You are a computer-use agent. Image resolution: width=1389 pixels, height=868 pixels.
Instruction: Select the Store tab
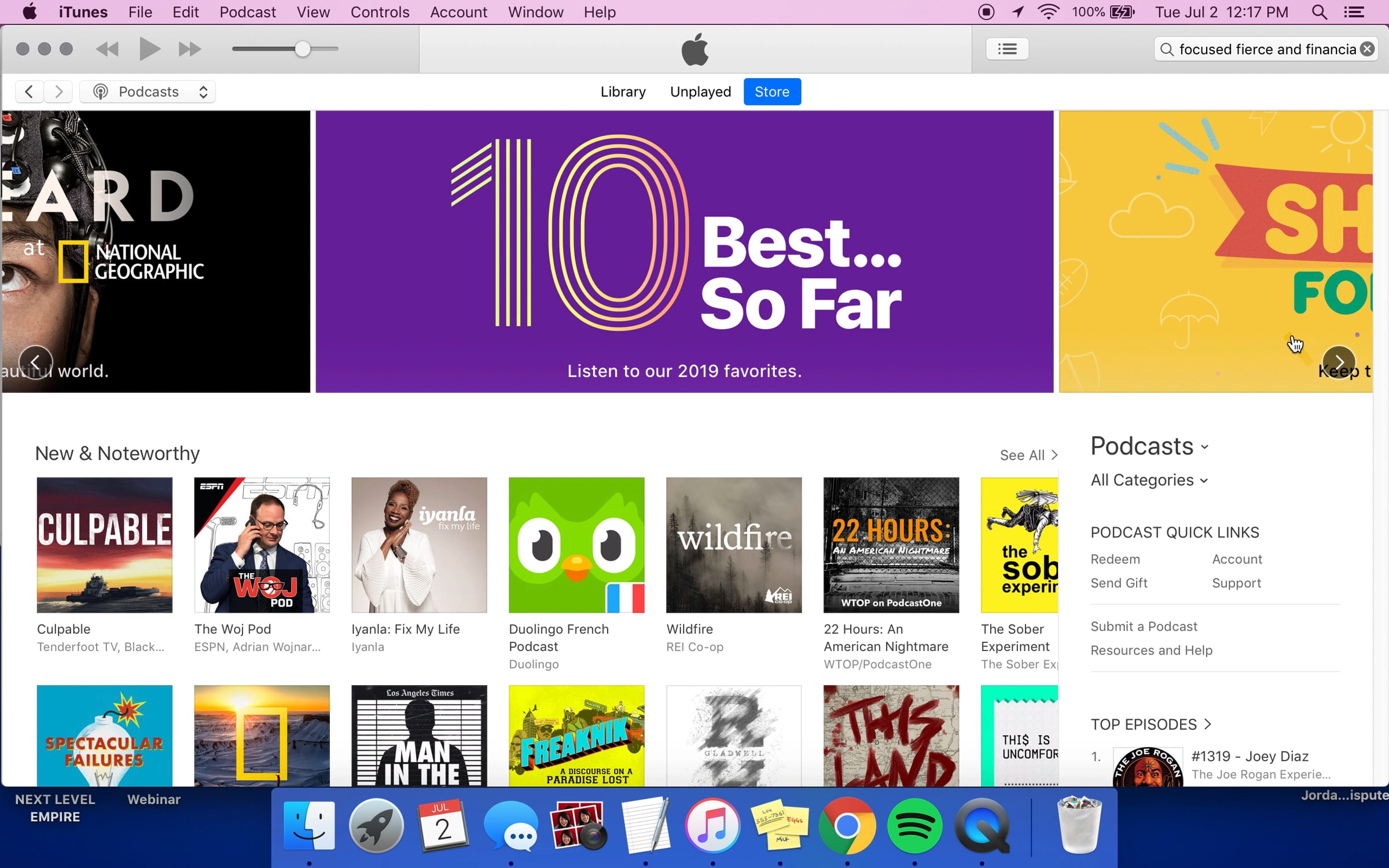[x=772, y=91]
